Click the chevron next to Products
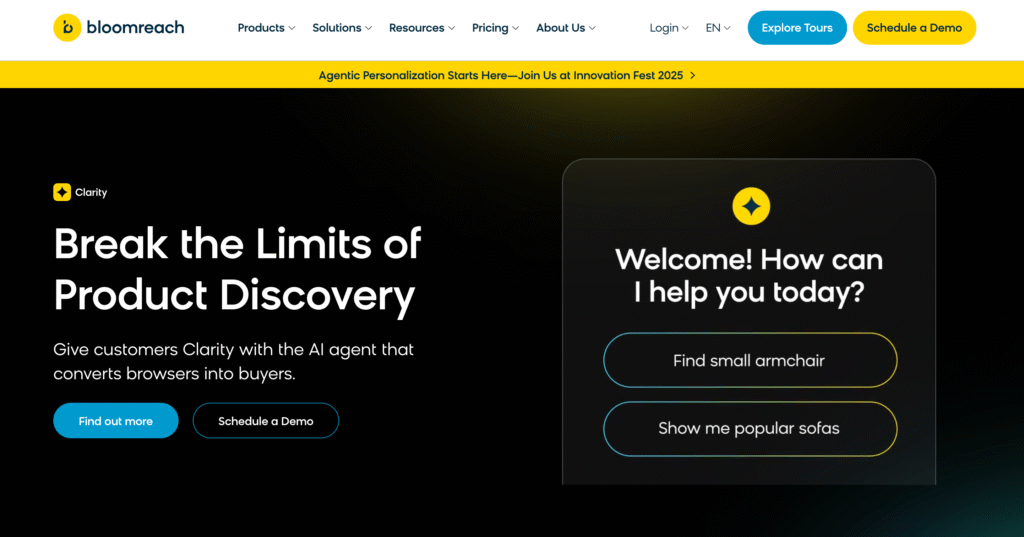 click(x=292, y=29)
